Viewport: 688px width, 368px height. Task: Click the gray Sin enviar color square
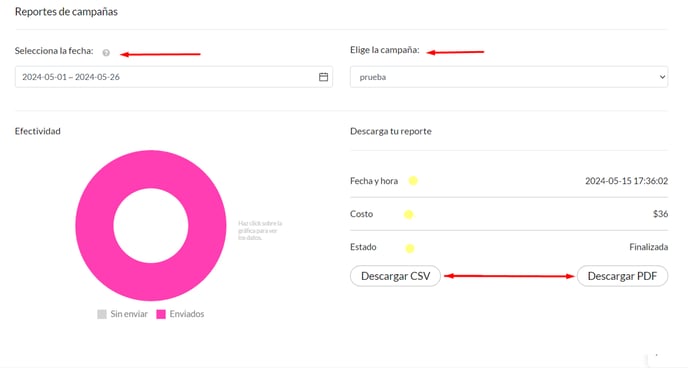pyautogui.click(x=102, y=314)
